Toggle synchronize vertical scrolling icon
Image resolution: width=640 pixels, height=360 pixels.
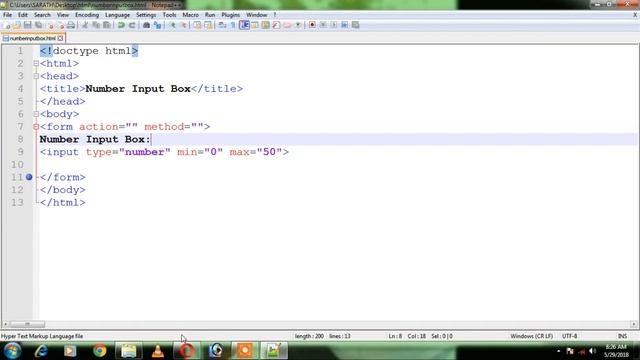(x=198, y=25)
